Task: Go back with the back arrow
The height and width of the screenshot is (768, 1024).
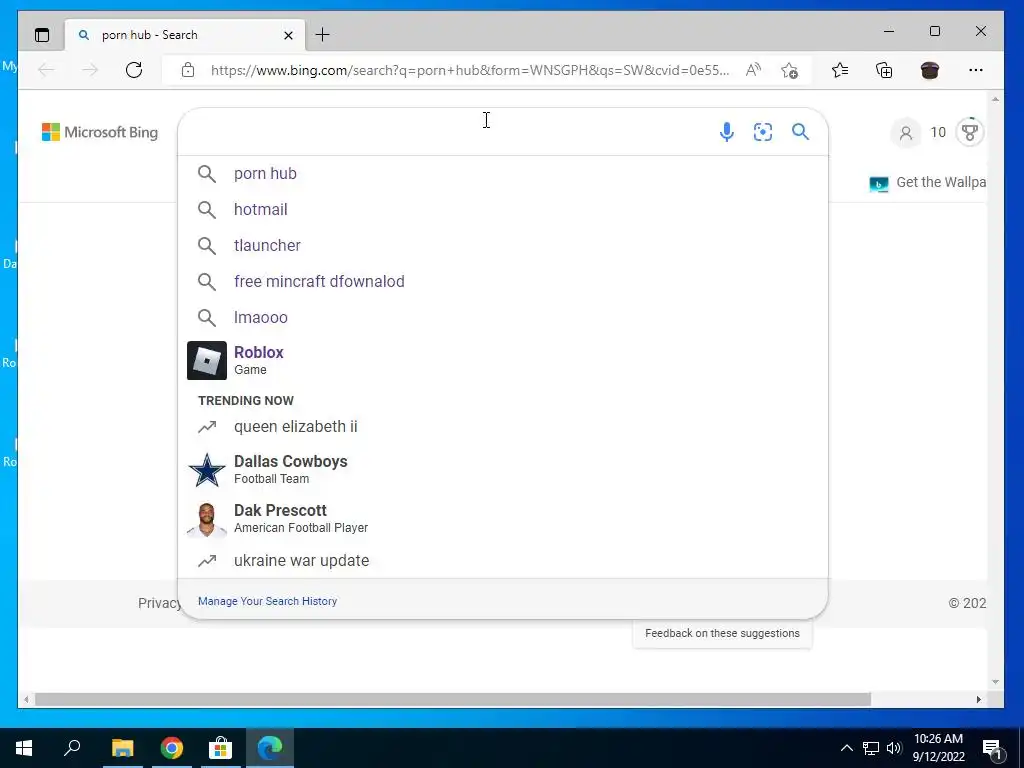Action: click(46, 70)
